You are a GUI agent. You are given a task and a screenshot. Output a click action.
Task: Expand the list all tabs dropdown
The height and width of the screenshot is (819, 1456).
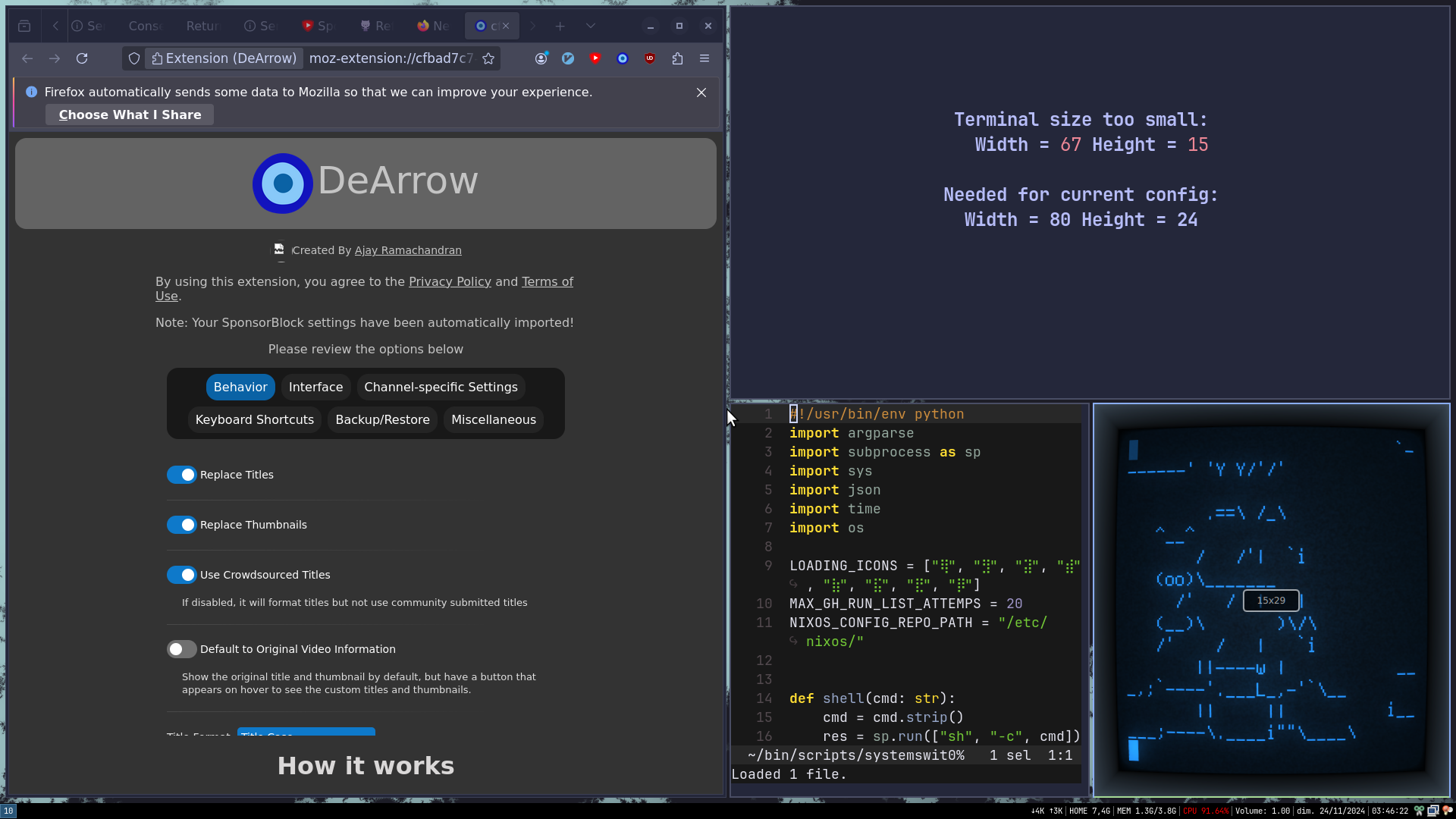[591, 26]
